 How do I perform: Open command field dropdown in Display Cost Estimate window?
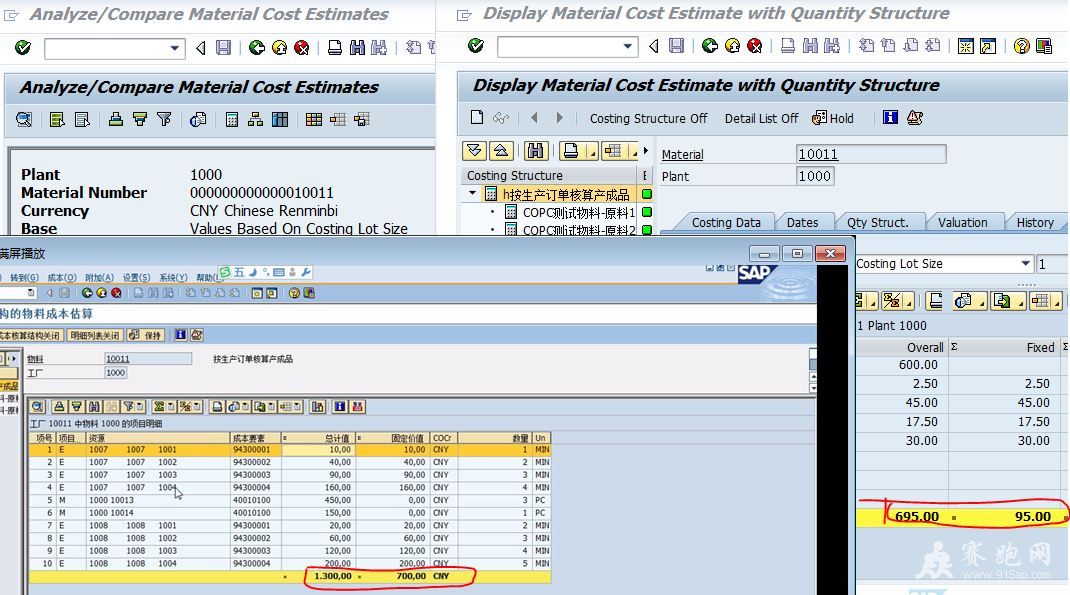628,46
